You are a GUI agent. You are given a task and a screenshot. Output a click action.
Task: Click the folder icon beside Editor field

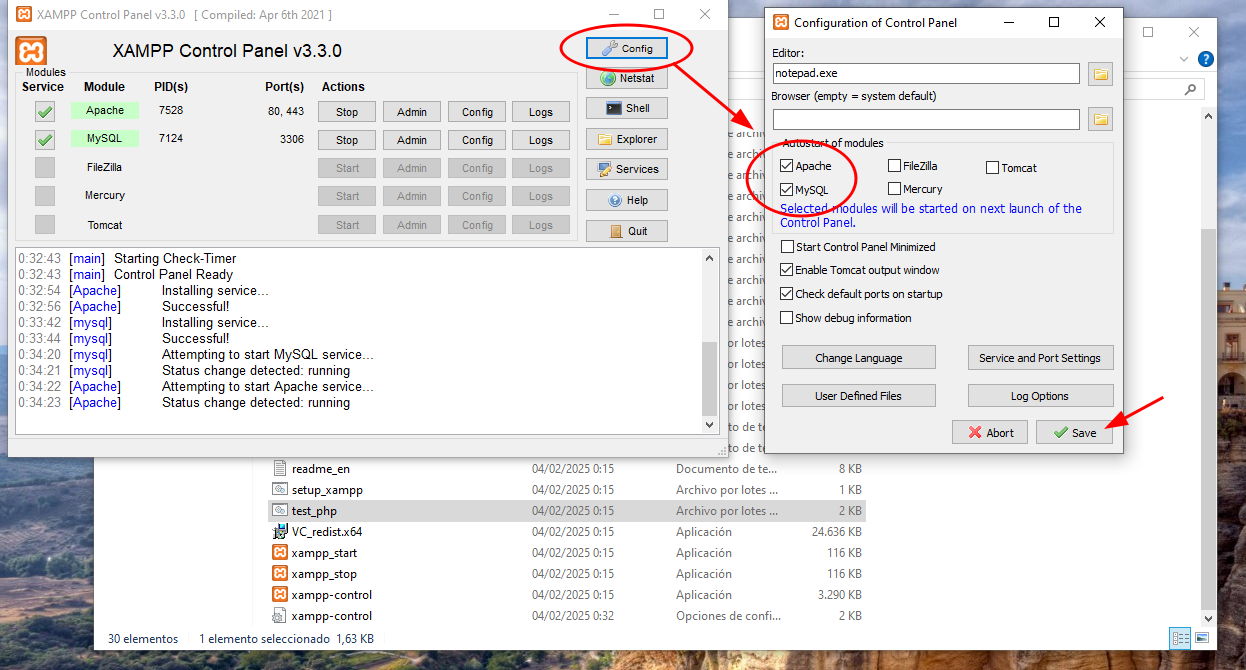pyautogui.click(x=1100, y=74)
